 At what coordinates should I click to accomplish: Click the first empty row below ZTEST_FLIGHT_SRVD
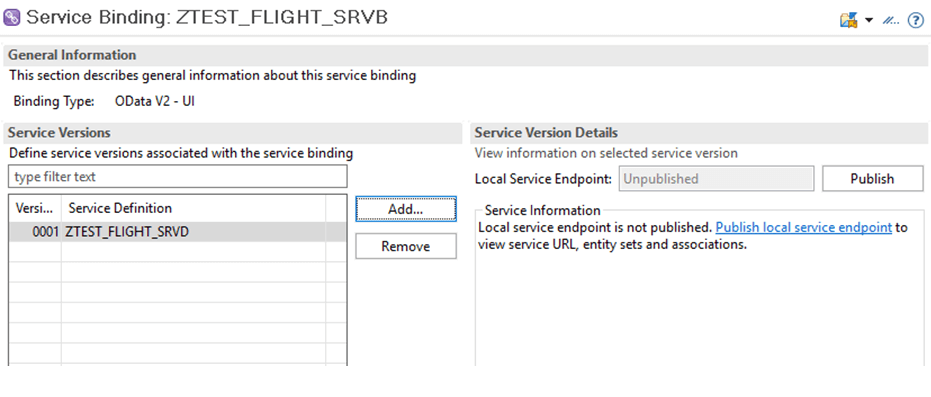(x=178, y=252)
